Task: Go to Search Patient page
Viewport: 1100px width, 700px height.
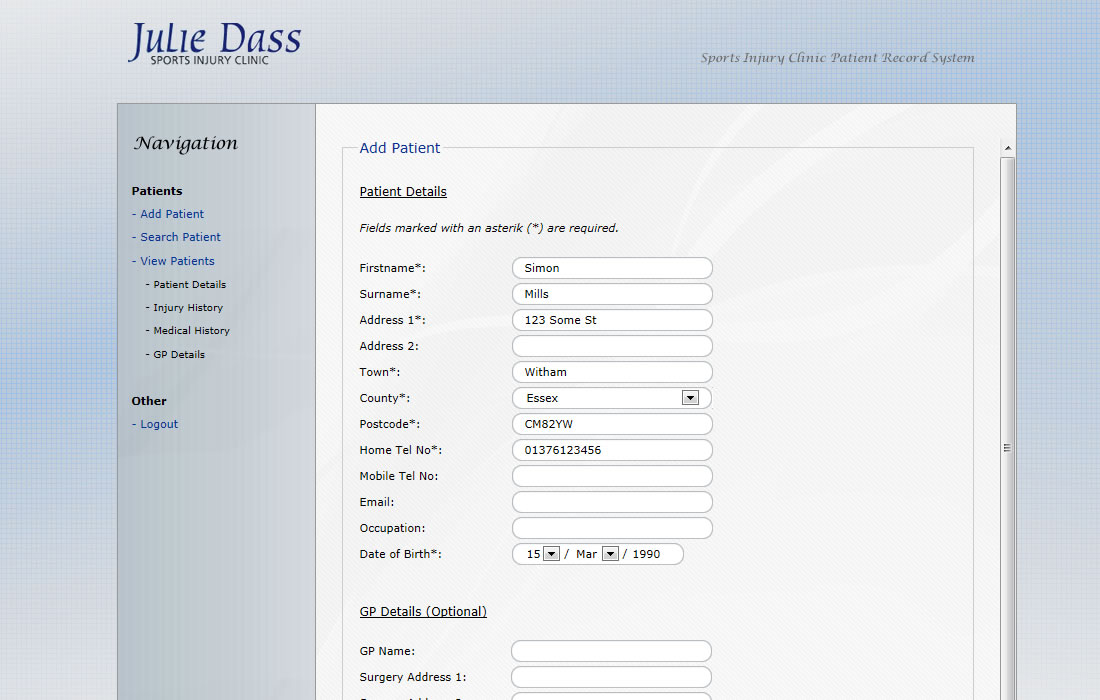Action: (x=180, y=237)
